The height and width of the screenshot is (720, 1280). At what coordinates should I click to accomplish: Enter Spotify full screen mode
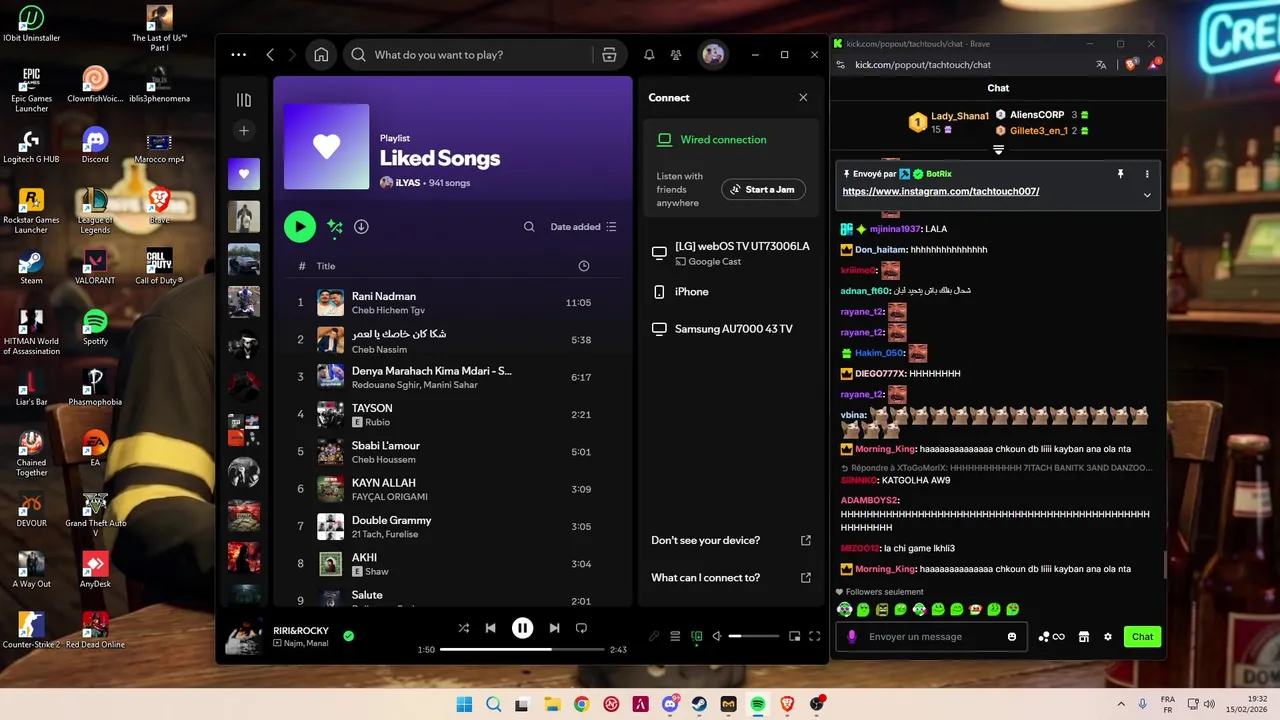coord(815,636)
